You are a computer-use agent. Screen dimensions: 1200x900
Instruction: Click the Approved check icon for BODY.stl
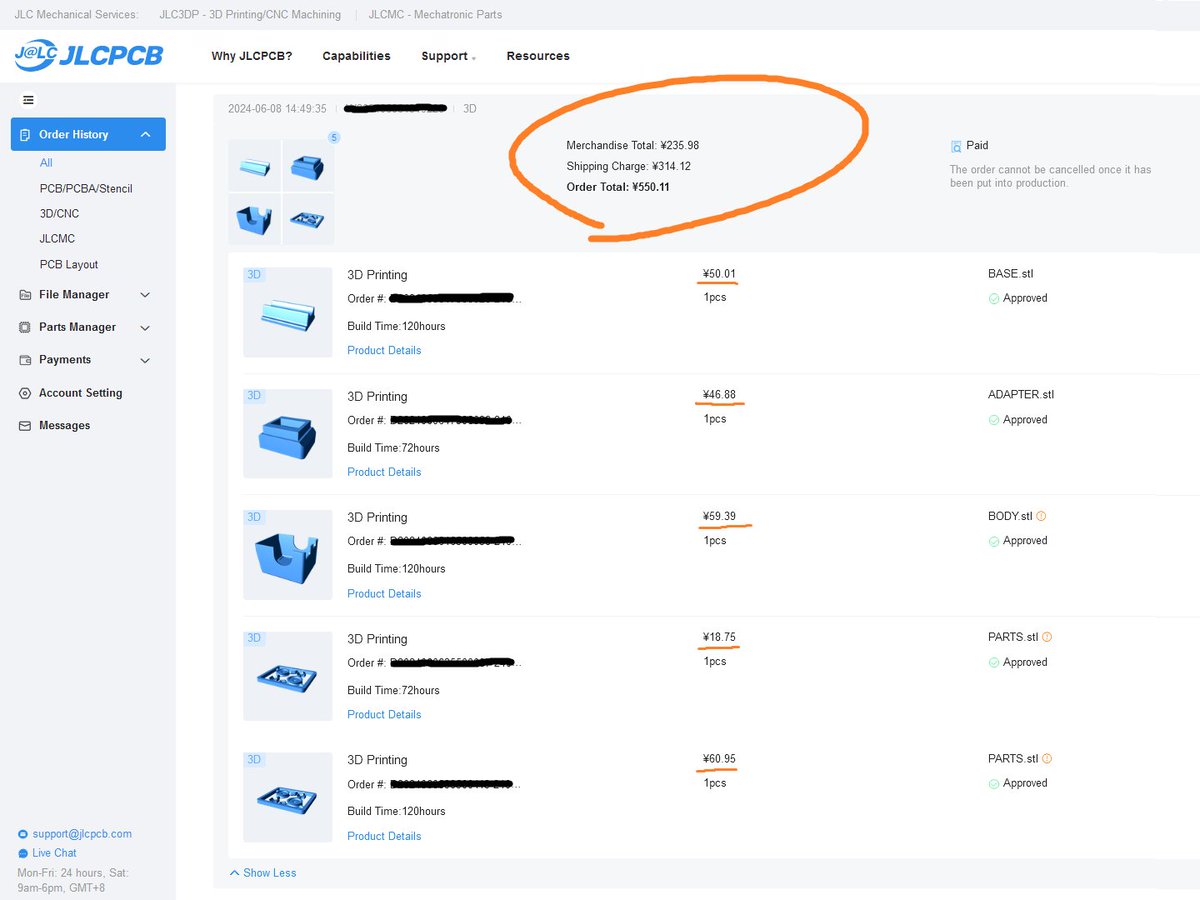(994, 541)
